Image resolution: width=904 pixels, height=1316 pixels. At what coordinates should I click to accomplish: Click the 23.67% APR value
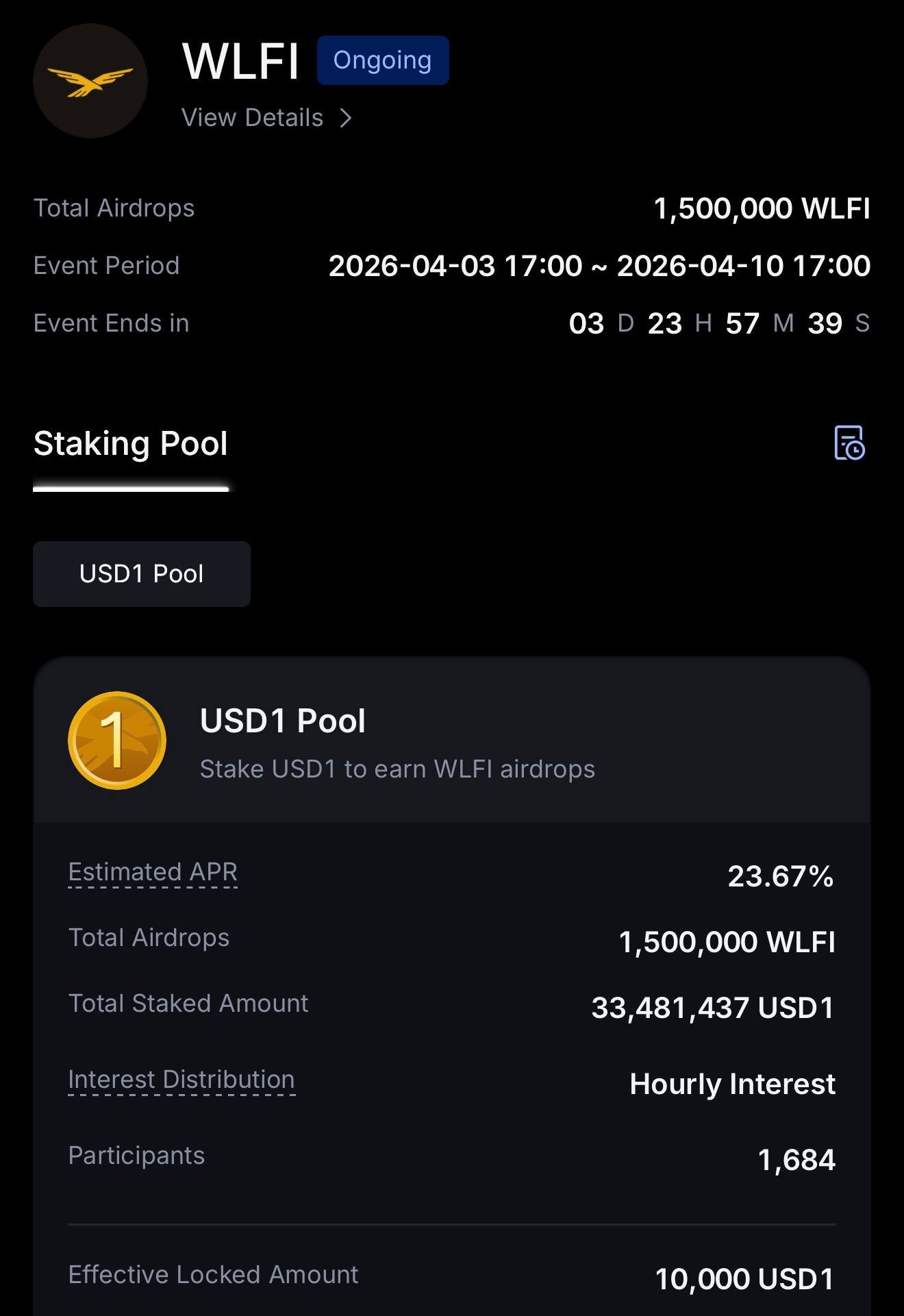tap(780, 876)
